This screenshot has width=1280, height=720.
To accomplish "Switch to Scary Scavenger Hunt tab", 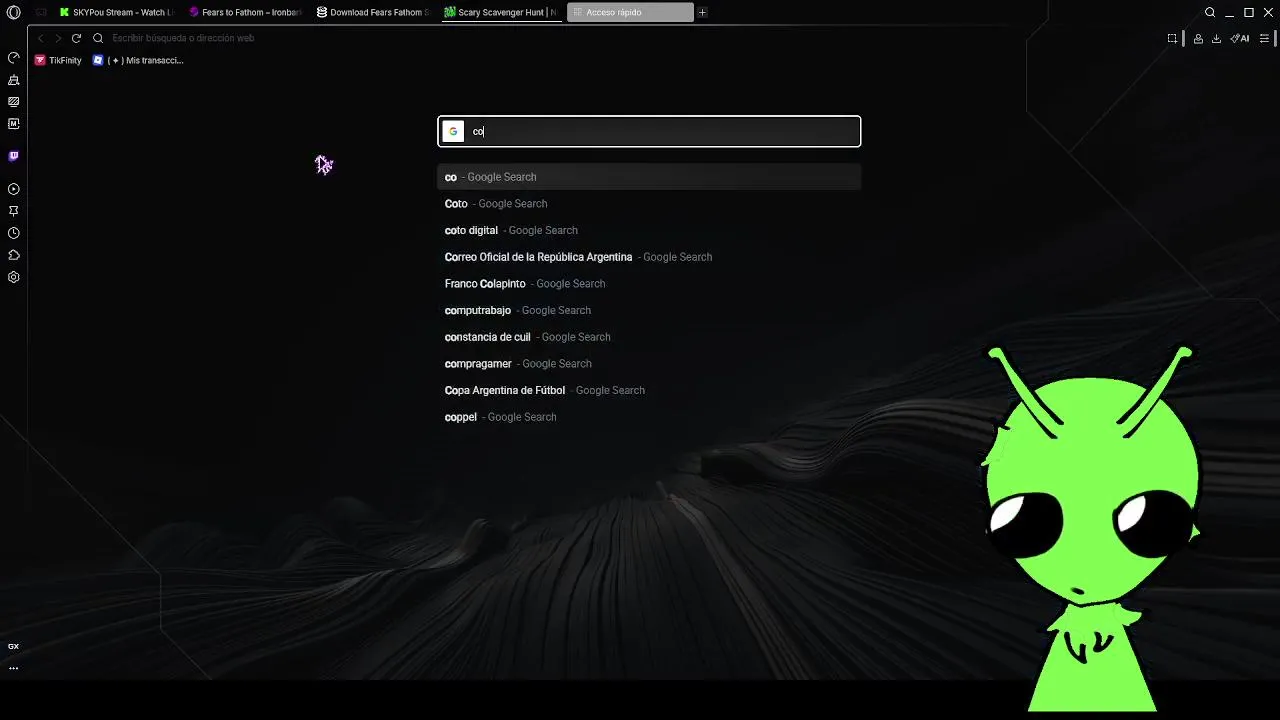I will (501, 12).
